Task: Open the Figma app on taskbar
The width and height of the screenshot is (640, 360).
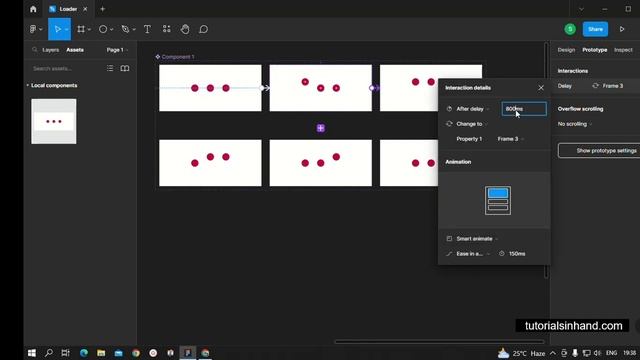Action: (x=188, y=353)
